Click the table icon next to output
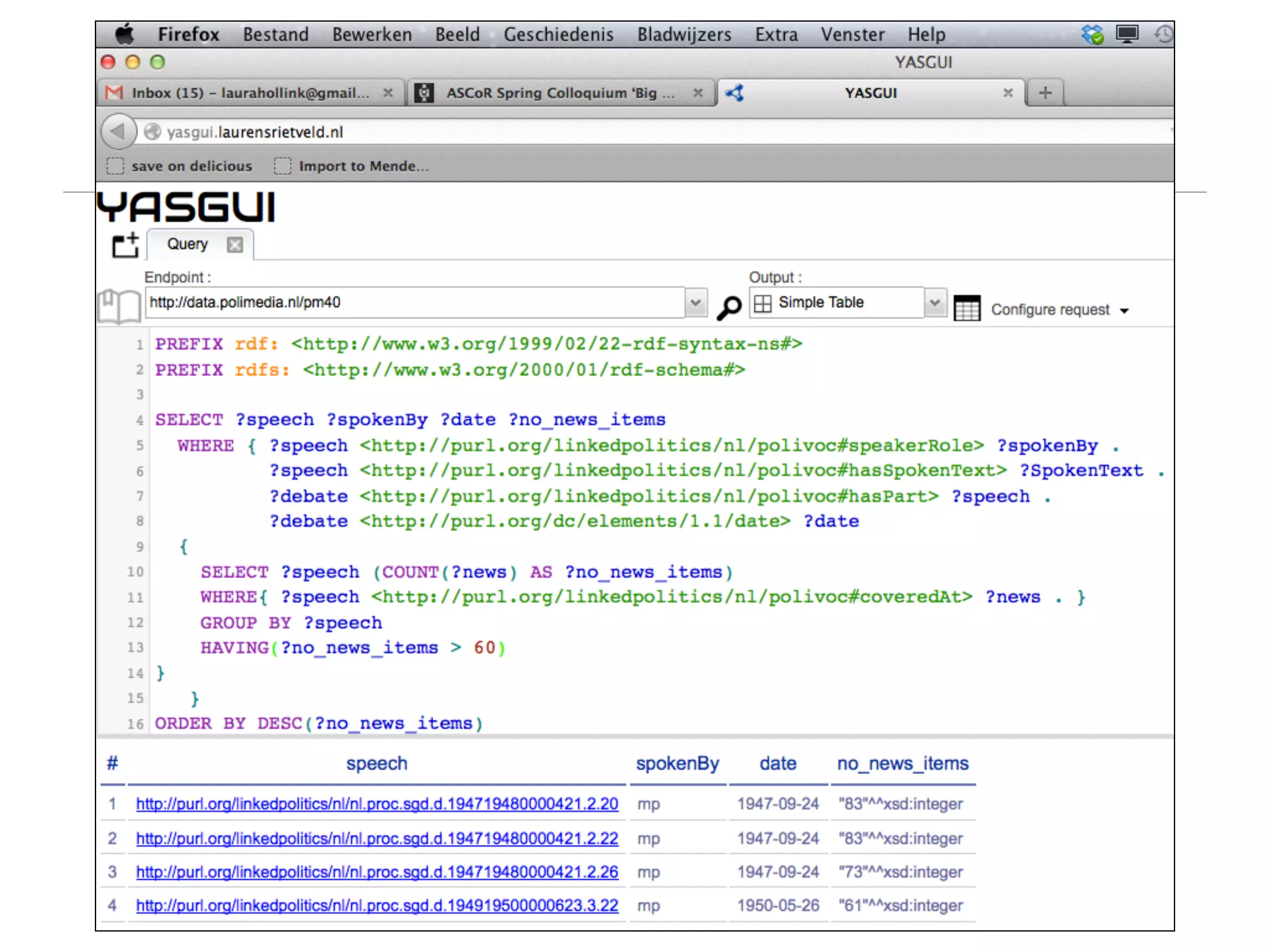This screenshot has width=1270, height=952. 966,308
